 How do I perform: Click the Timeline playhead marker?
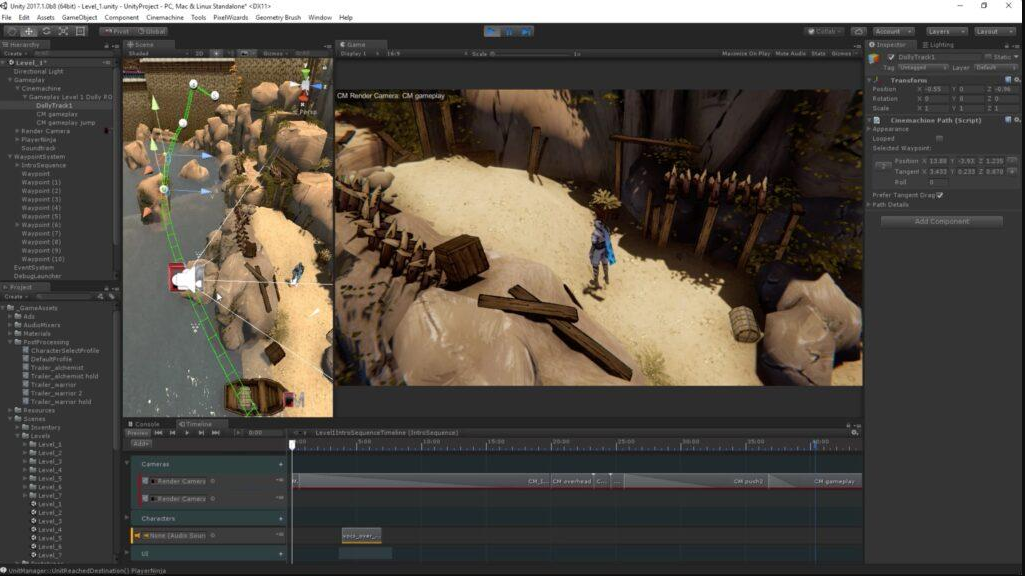pos(292,445)
